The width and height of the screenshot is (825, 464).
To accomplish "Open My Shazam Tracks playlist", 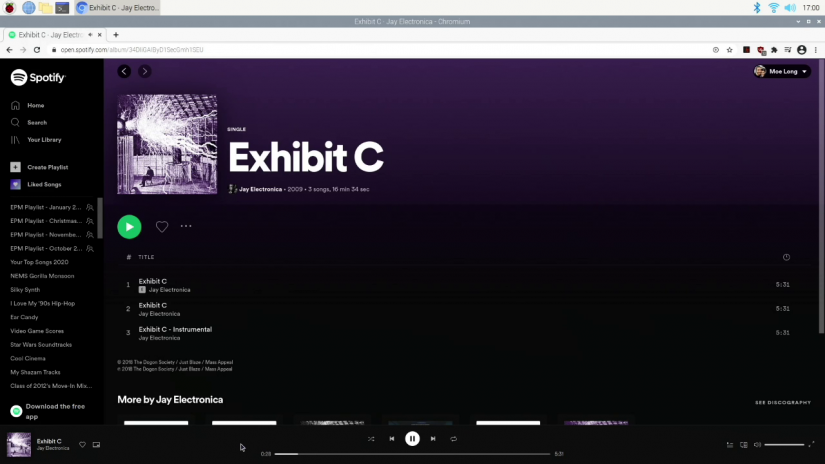I will 35,372.
